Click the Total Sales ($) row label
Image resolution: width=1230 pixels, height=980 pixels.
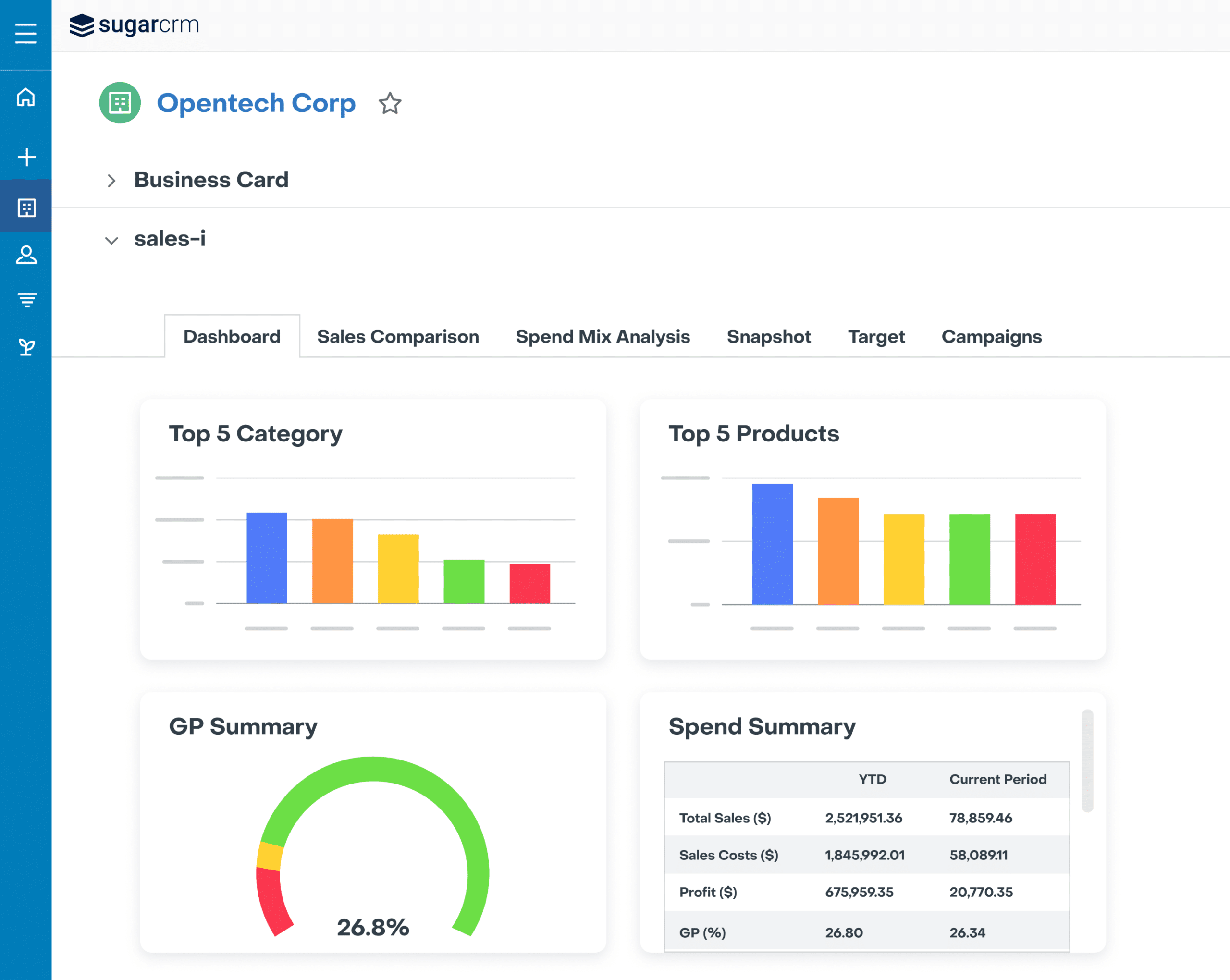click(x=725, y=818)
